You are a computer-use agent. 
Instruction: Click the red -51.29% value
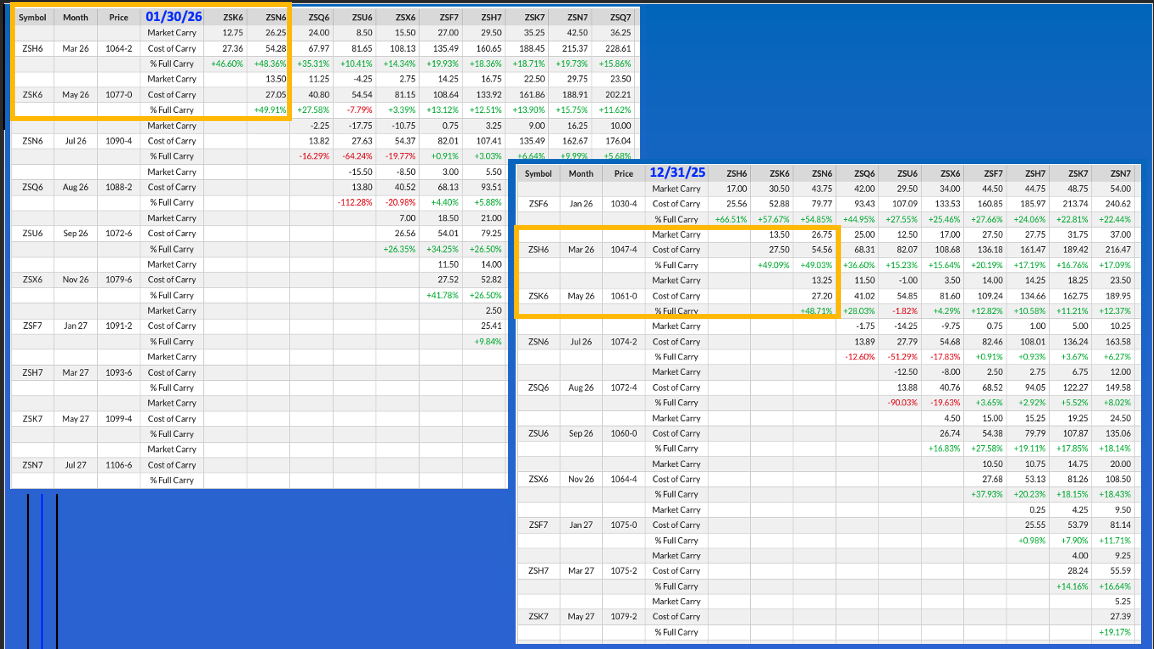point(902,357)
